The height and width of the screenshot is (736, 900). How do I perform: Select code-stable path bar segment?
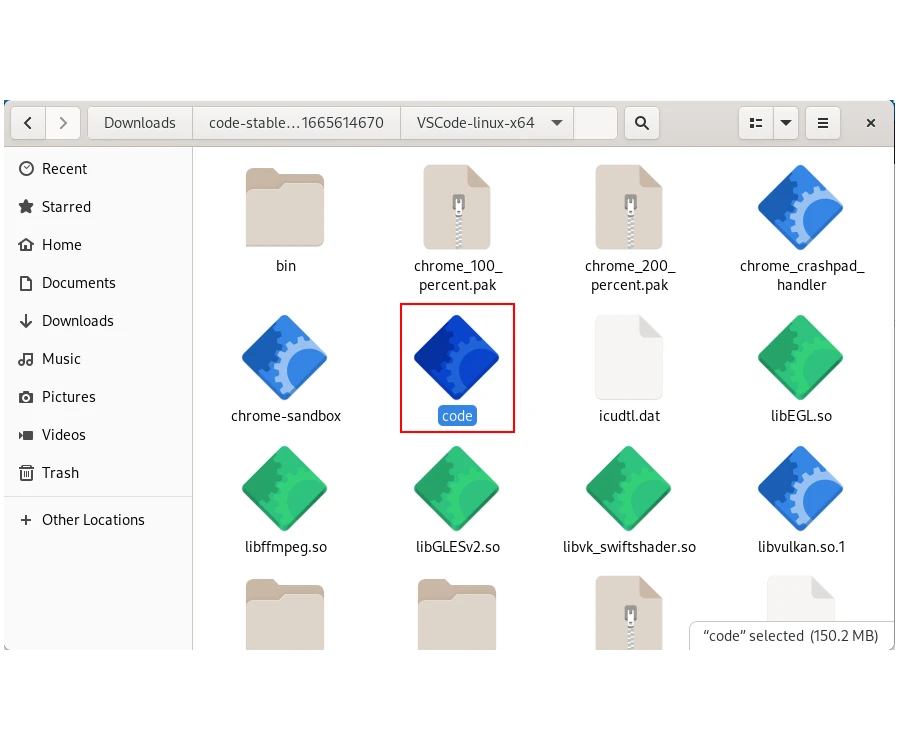pos(296,123)
